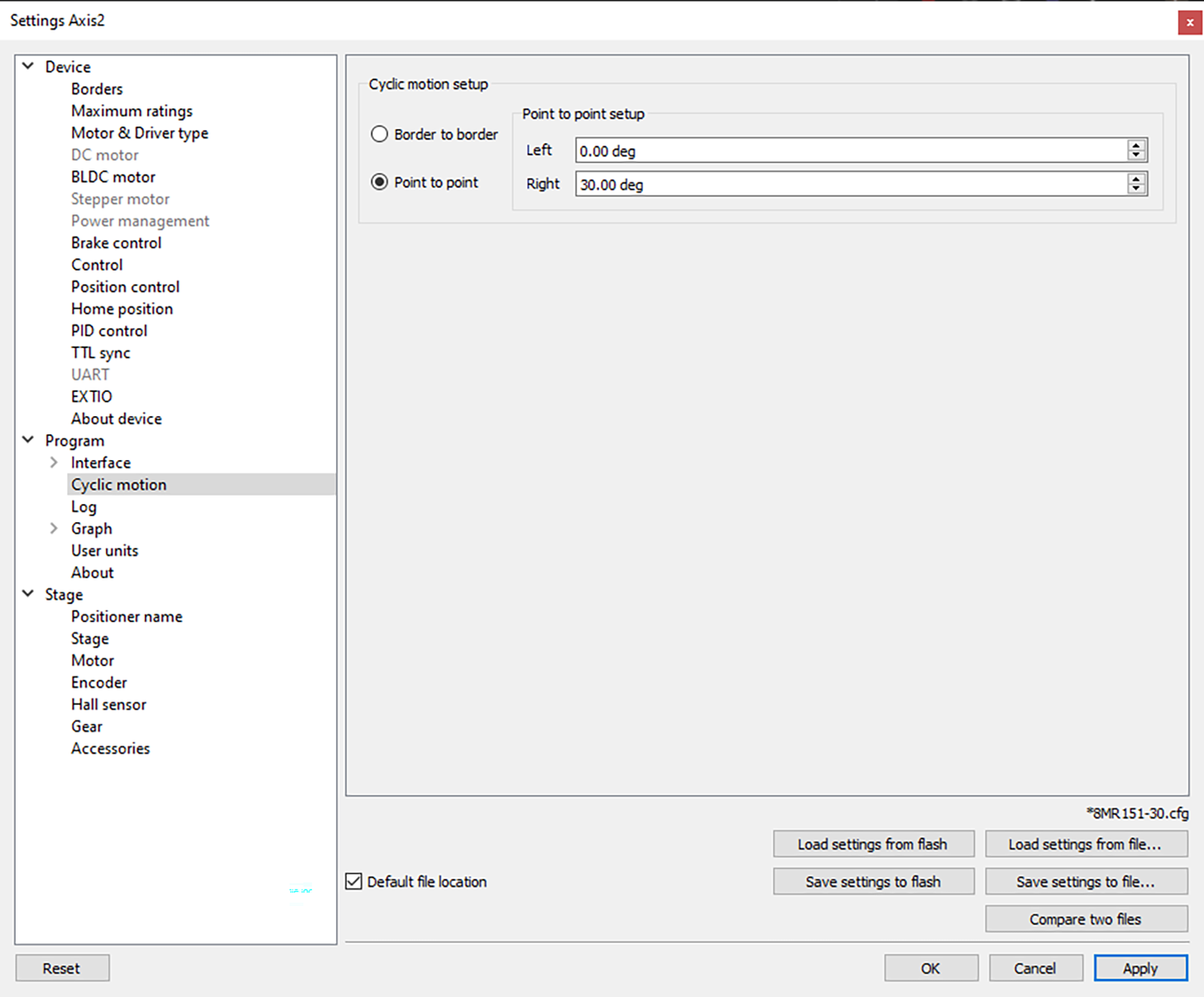Increase the Left value with up arrow

tap(1136, 145)
